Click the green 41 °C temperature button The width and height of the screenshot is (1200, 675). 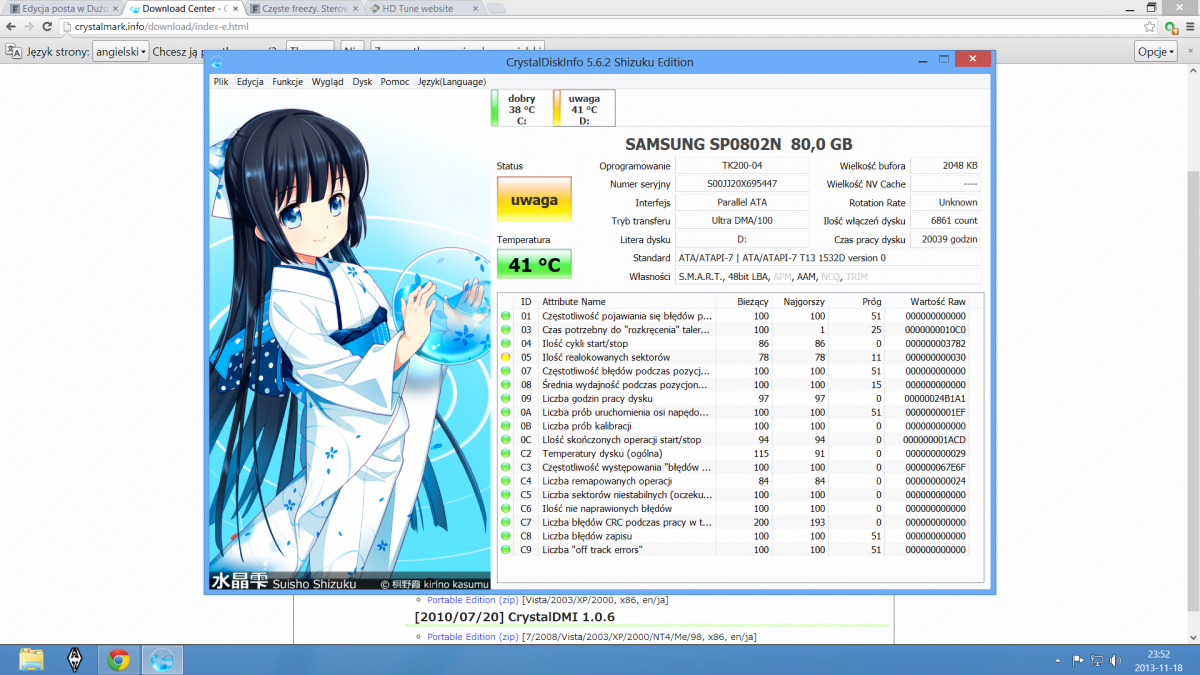(534, 265)
